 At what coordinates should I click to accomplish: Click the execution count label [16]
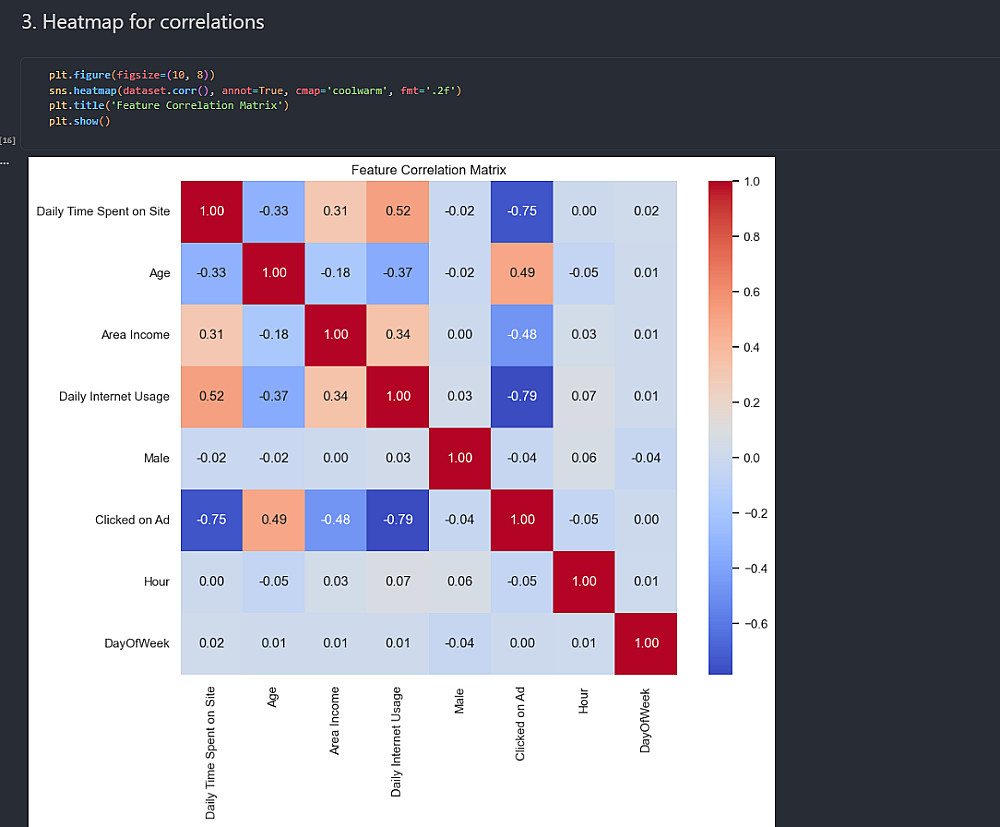point(8,140)
